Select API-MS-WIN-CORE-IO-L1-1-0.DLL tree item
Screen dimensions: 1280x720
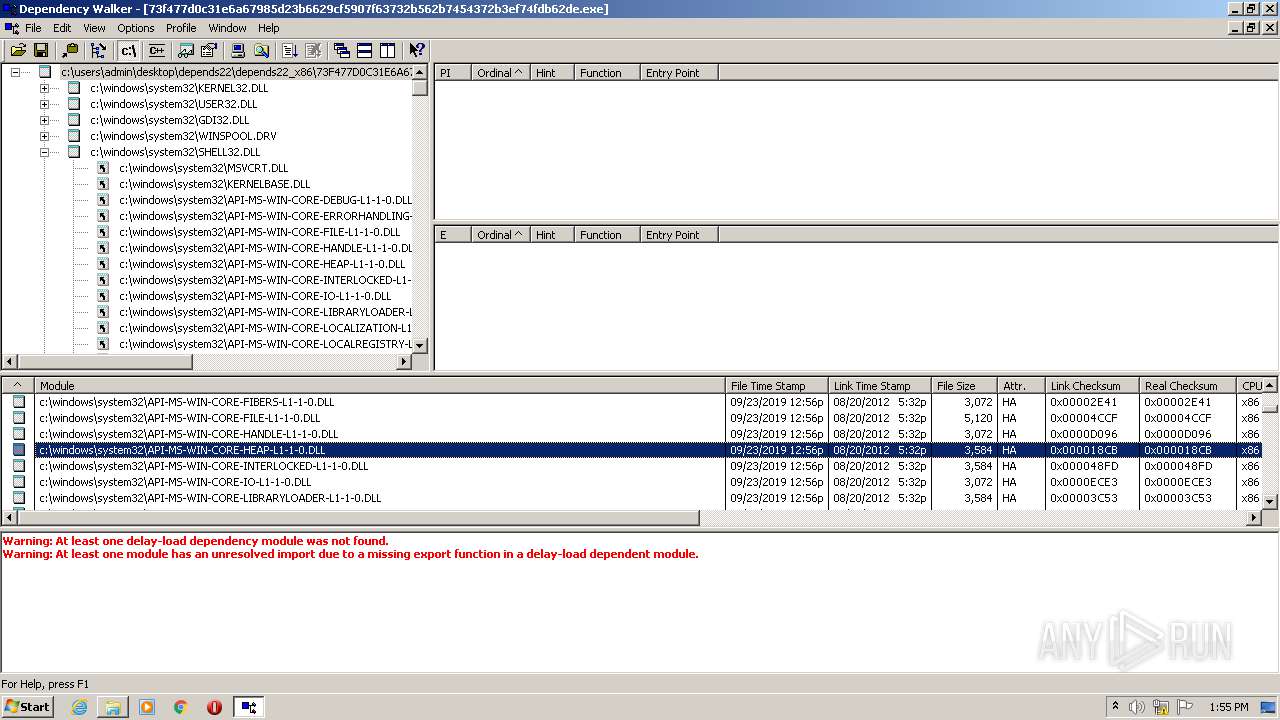pyautogui.click(x=255, y=296)
